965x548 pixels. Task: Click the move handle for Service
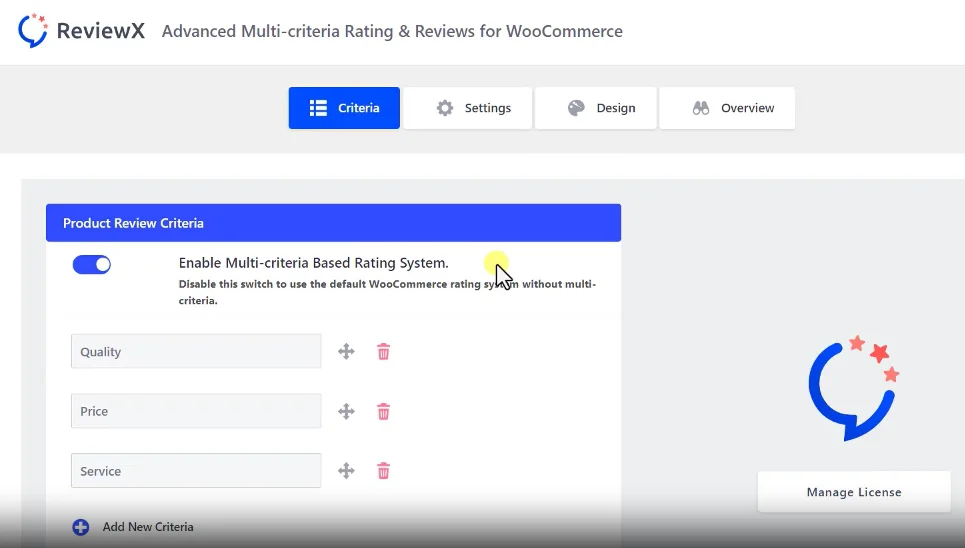(x=346, y=471)
